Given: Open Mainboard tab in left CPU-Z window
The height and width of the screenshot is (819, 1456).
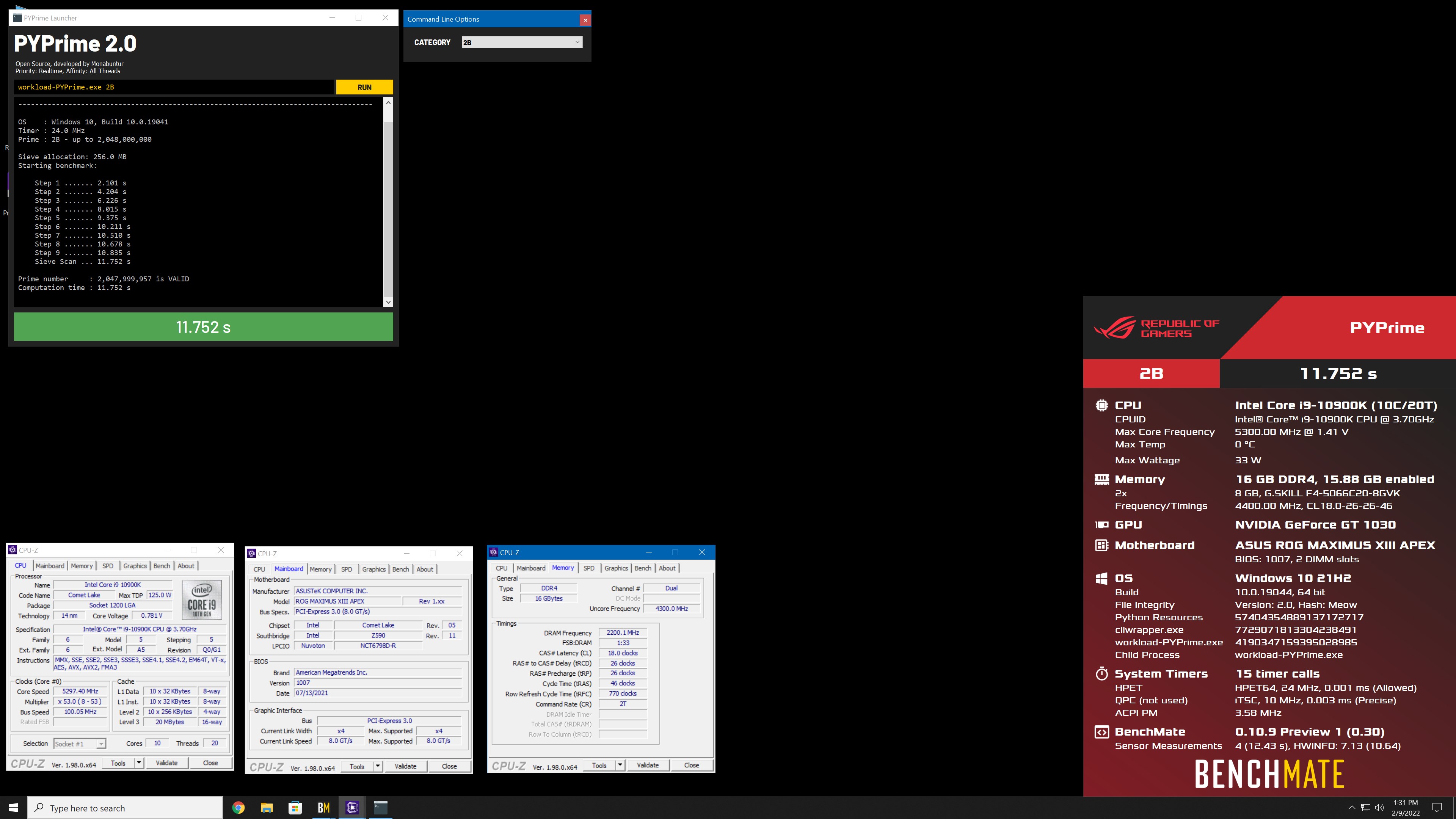Looking at the screenshot, I should click(x=50, y=566).
